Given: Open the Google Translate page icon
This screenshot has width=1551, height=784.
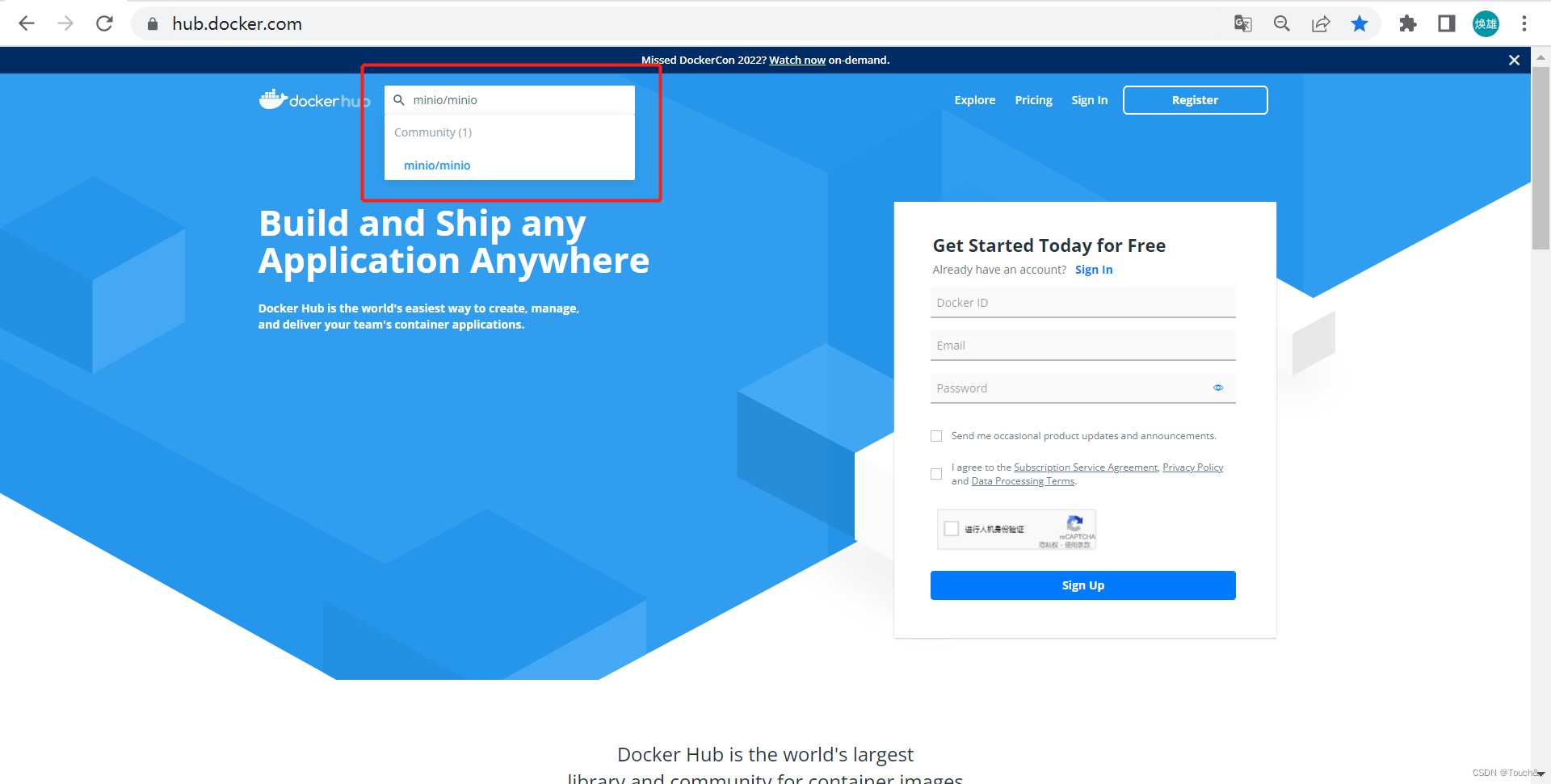Looking at the screenshot, I should 1242,23.
